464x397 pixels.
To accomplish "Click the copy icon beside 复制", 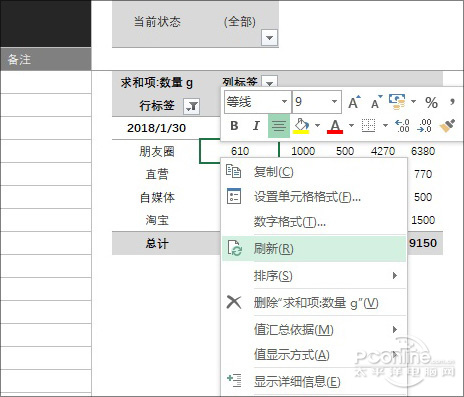I will tap(234, 171).
